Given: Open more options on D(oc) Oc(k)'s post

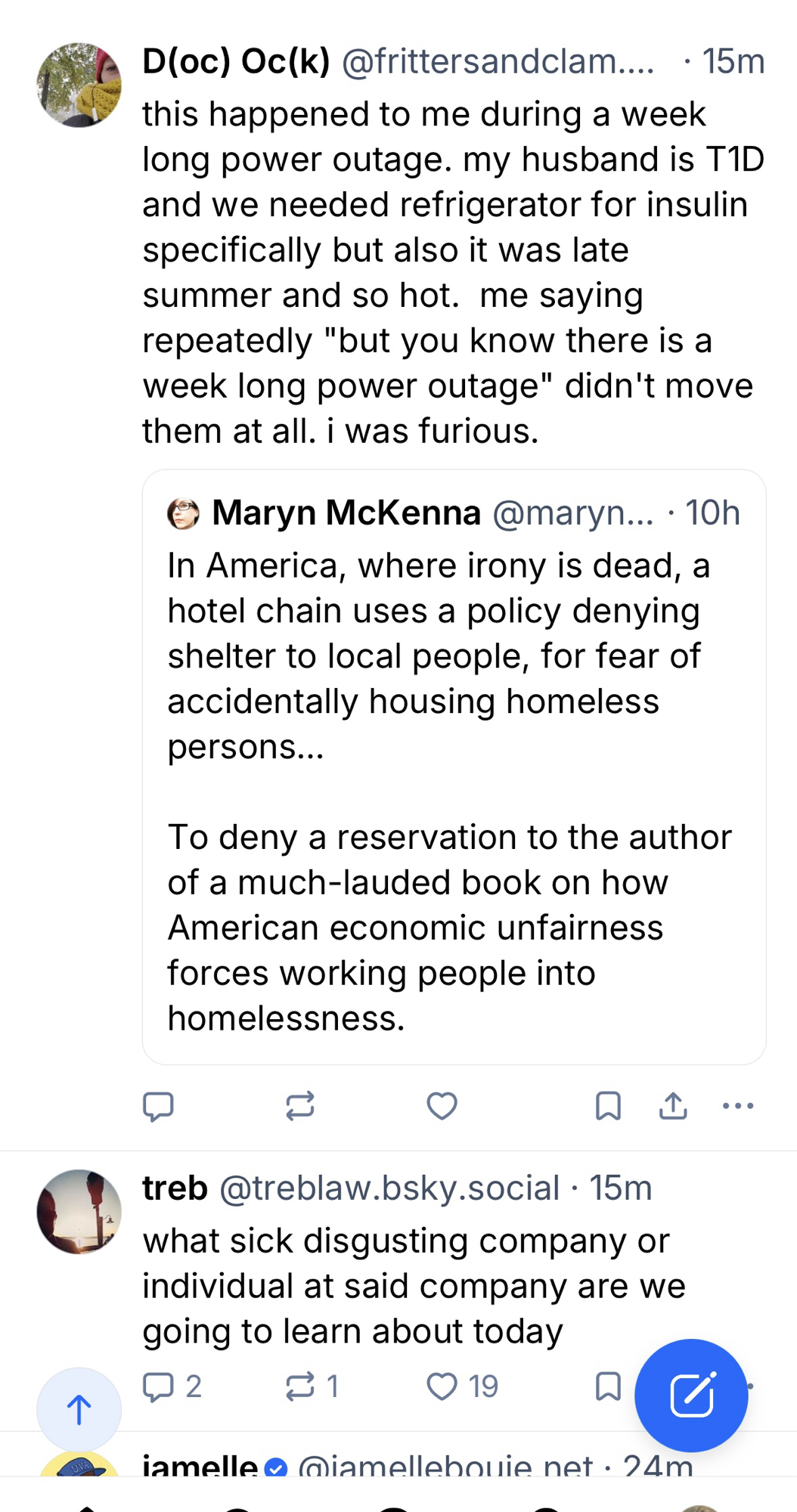Looking at the screenshot, I should click(x=738, y=1106).
